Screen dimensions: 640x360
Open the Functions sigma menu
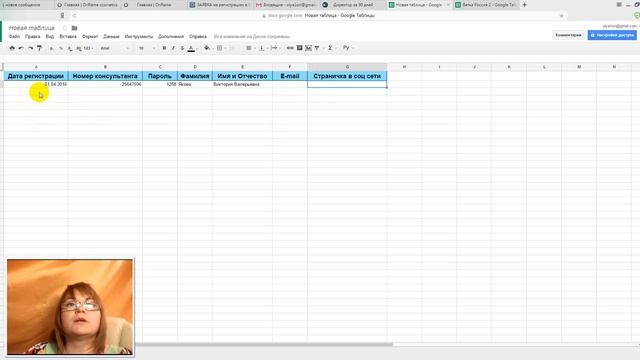coord(331,48)
